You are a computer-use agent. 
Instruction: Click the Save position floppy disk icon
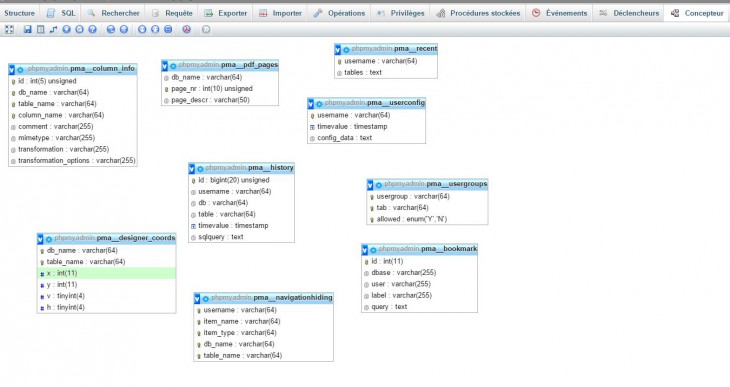[x=27, y=29]
